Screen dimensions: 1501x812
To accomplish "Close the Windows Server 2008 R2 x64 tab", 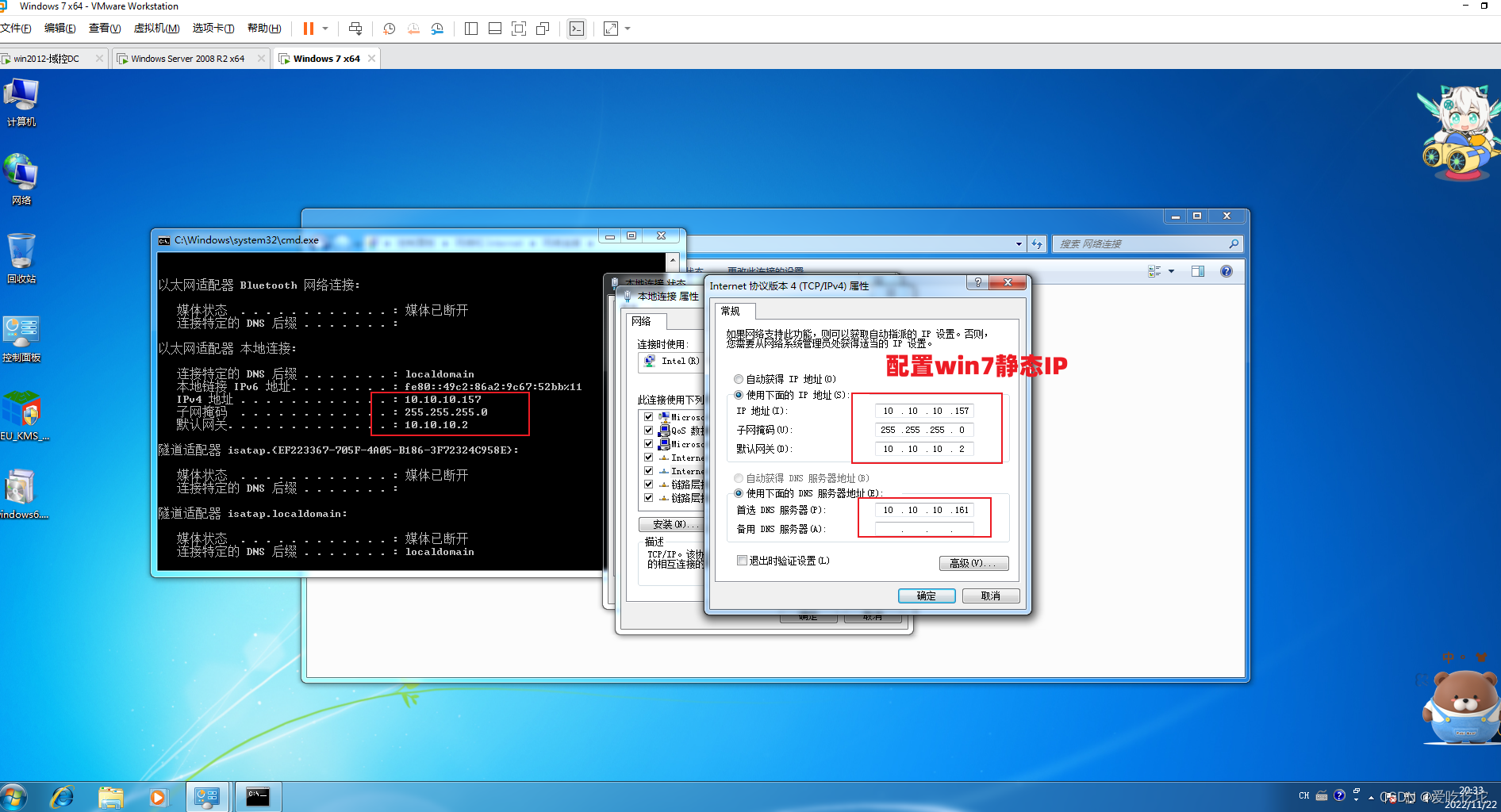I will (261, 59).
